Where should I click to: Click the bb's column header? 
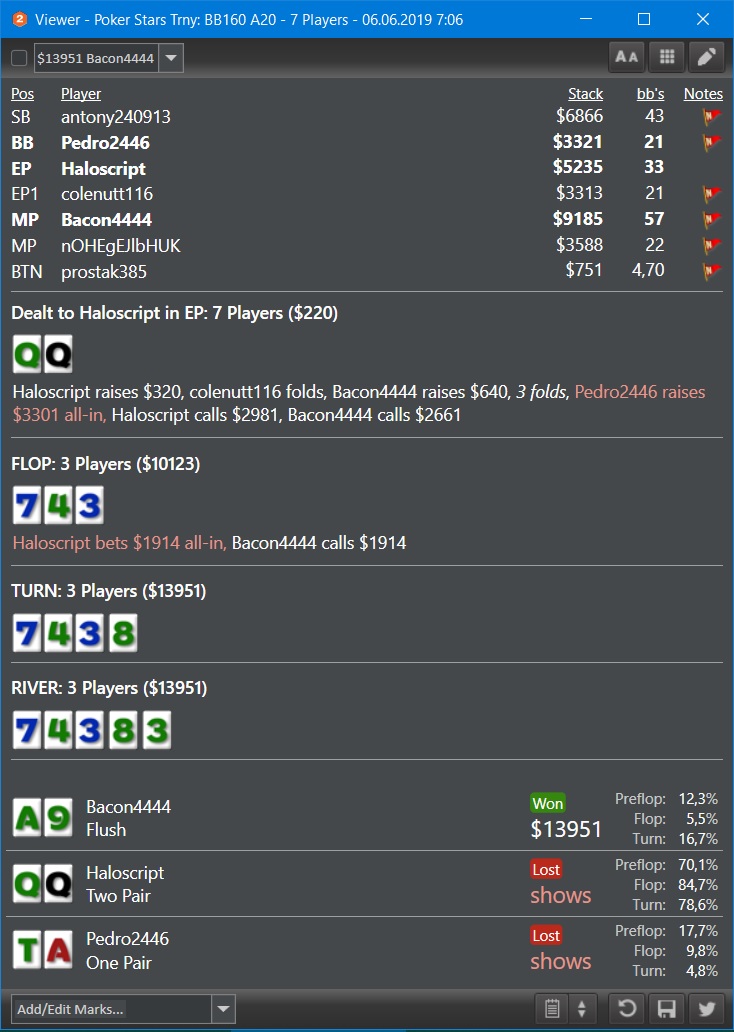tap(650, 93)
